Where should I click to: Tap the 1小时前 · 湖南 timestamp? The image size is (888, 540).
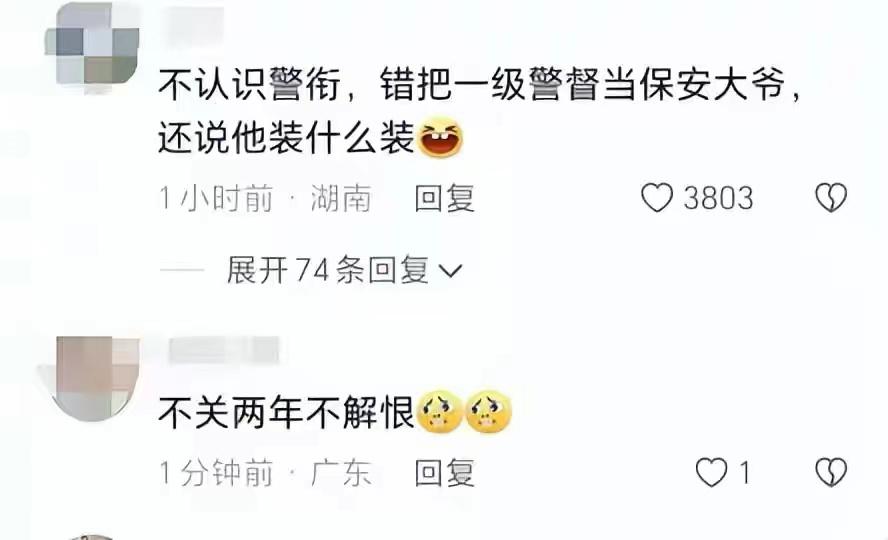(x=265, y=199)
